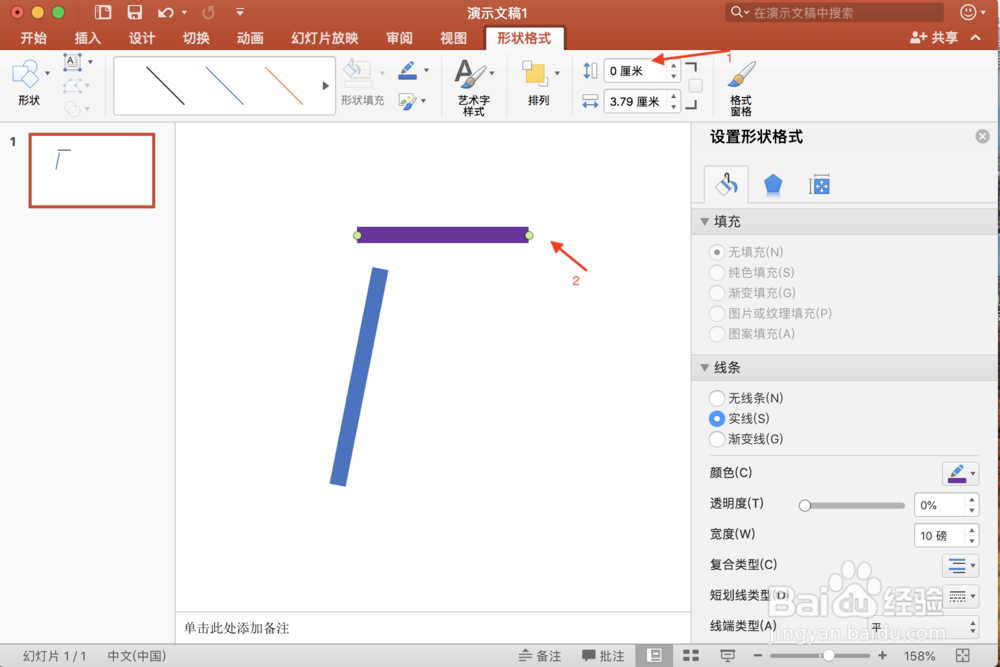Open the Undo history dropdown arrow
This screenshot has width=1000, height=667.
pyautogui.click(x=184, y=12)
